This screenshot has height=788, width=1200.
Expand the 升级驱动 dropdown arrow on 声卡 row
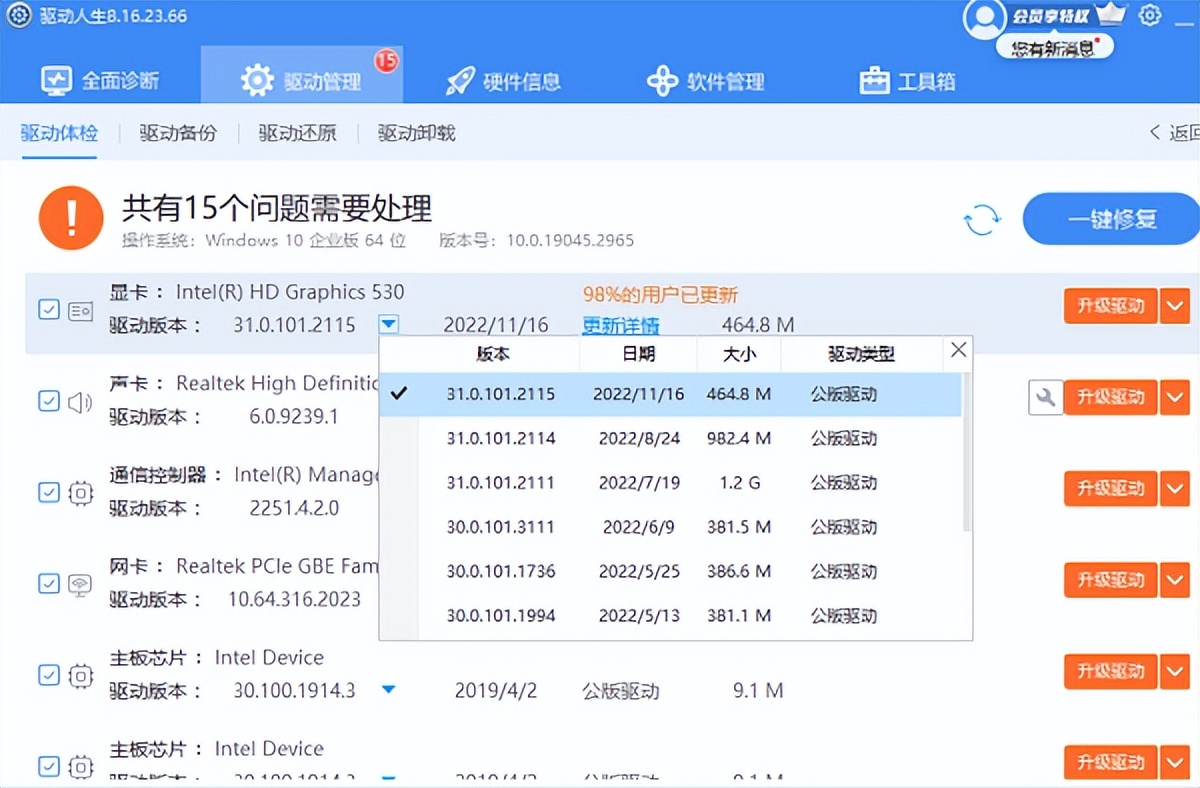tap(1175, 397)
